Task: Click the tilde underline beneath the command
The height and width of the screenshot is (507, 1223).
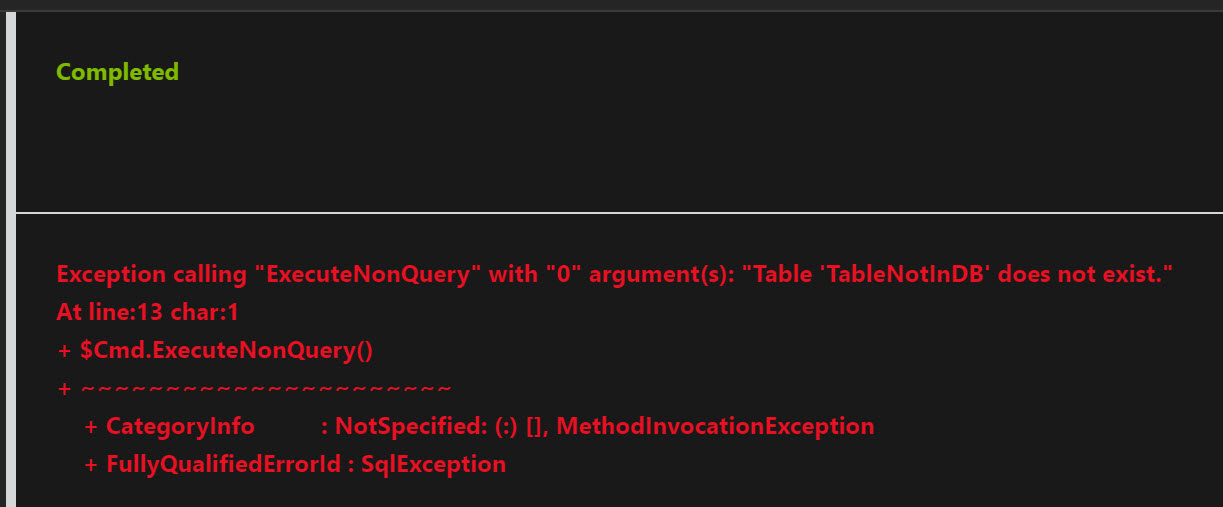Action: [x=266, y=388]
